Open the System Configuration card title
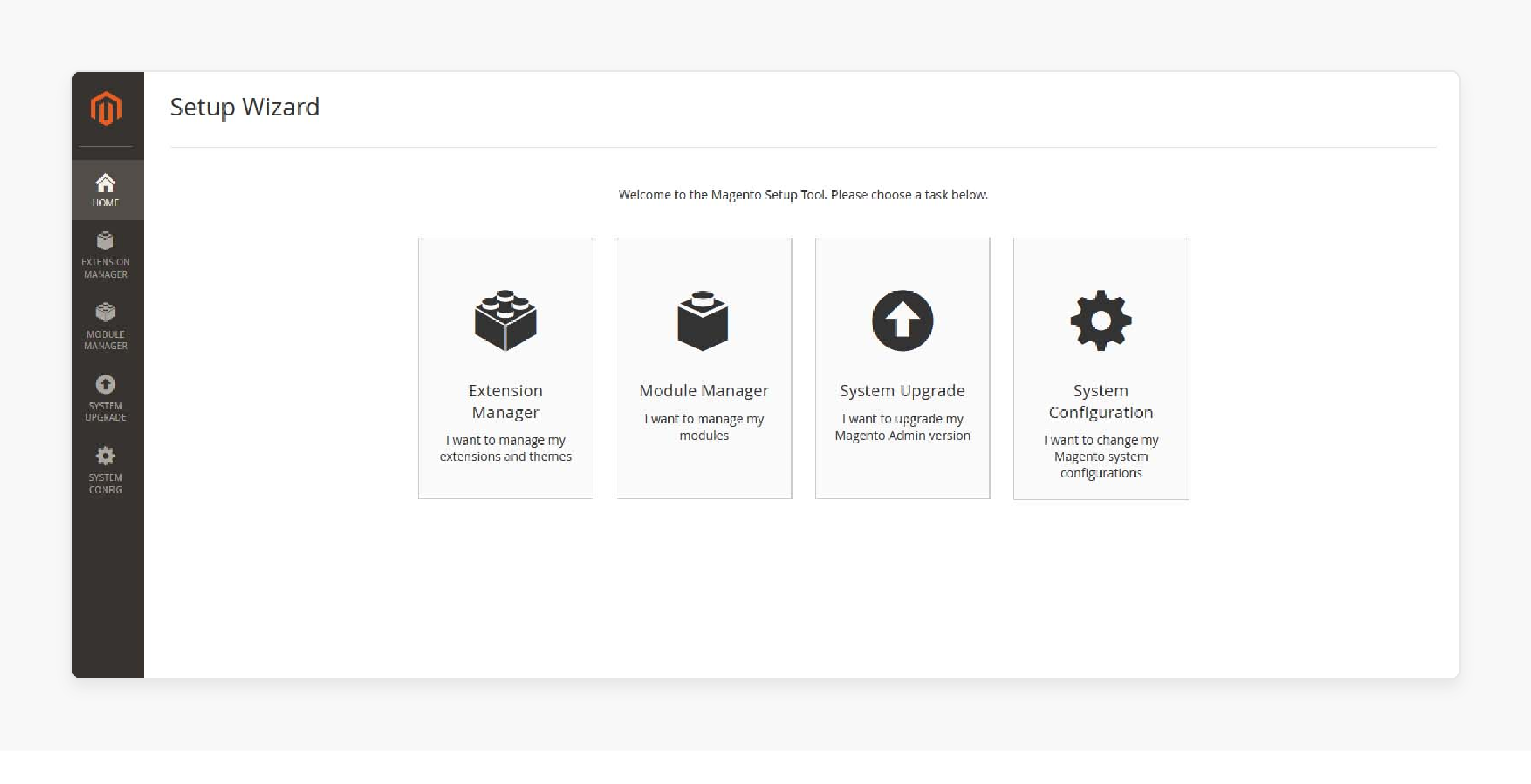 coord(1101,402)
